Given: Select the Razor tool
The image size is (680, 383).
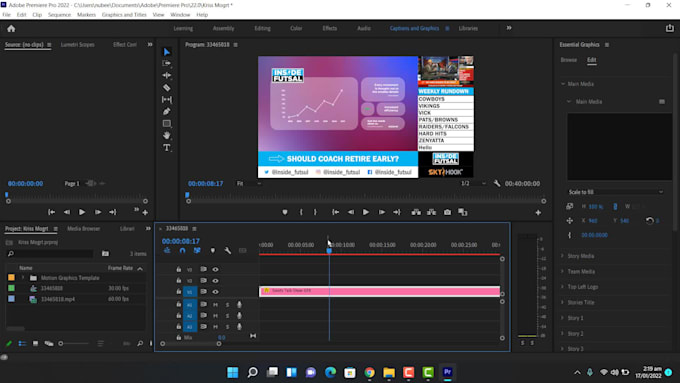Looking at the screenshot, I should [x=167, y=88].
